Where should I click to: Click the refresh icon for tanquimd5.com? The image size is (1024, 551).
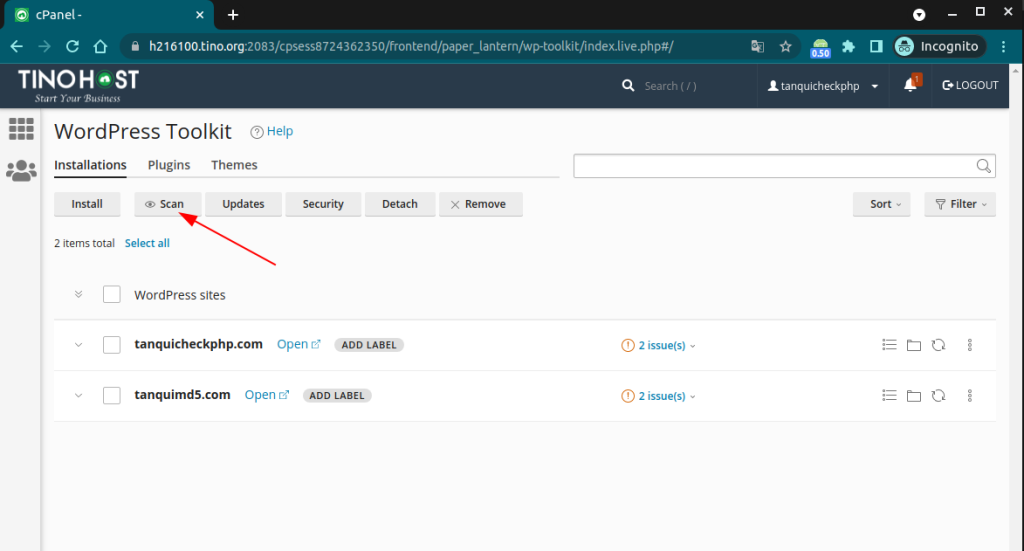click(x=938, y=396)
